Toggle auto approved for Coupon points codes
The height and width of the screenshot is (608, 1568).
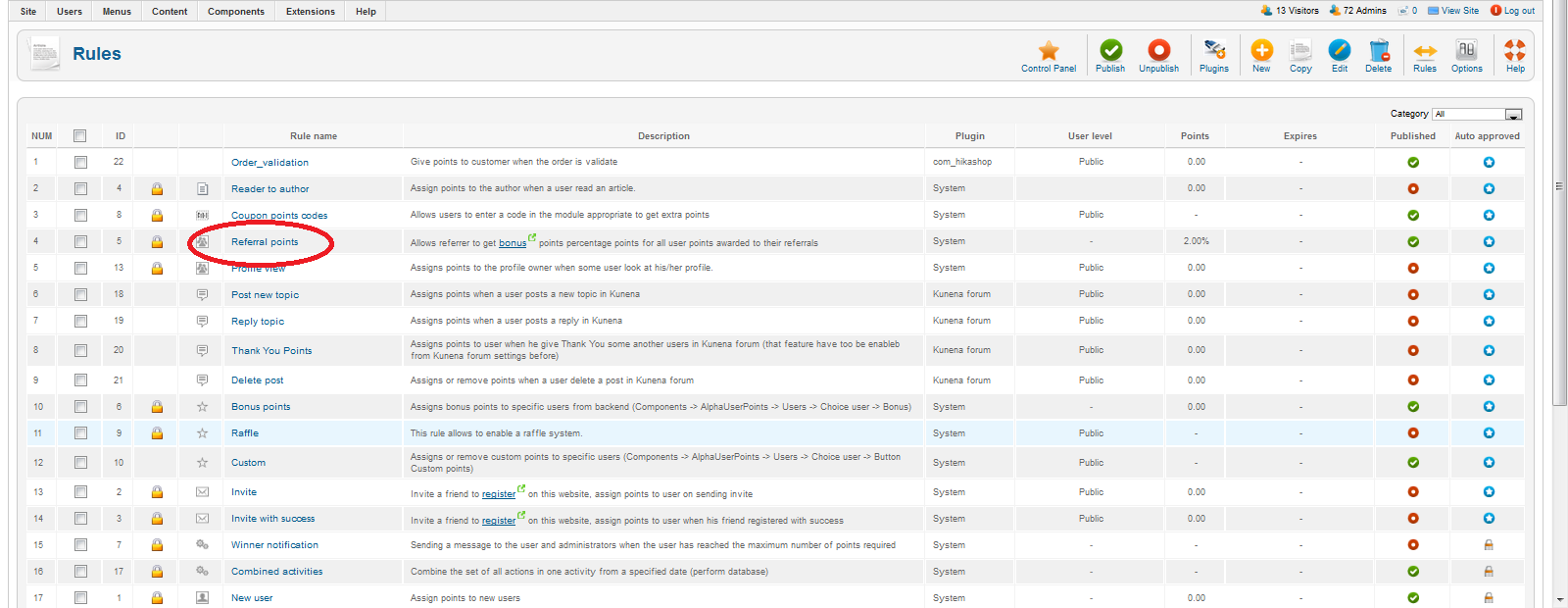coord(1489,215)
